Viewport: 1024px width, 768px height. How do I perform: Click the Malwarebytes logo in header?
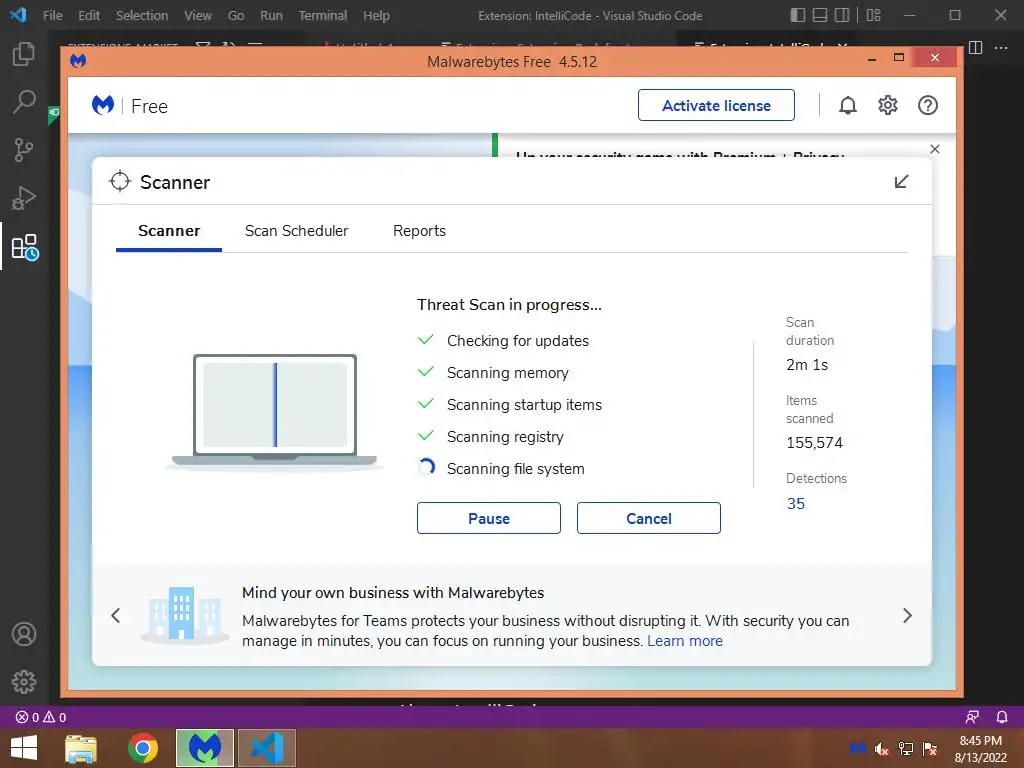(103, 105)
